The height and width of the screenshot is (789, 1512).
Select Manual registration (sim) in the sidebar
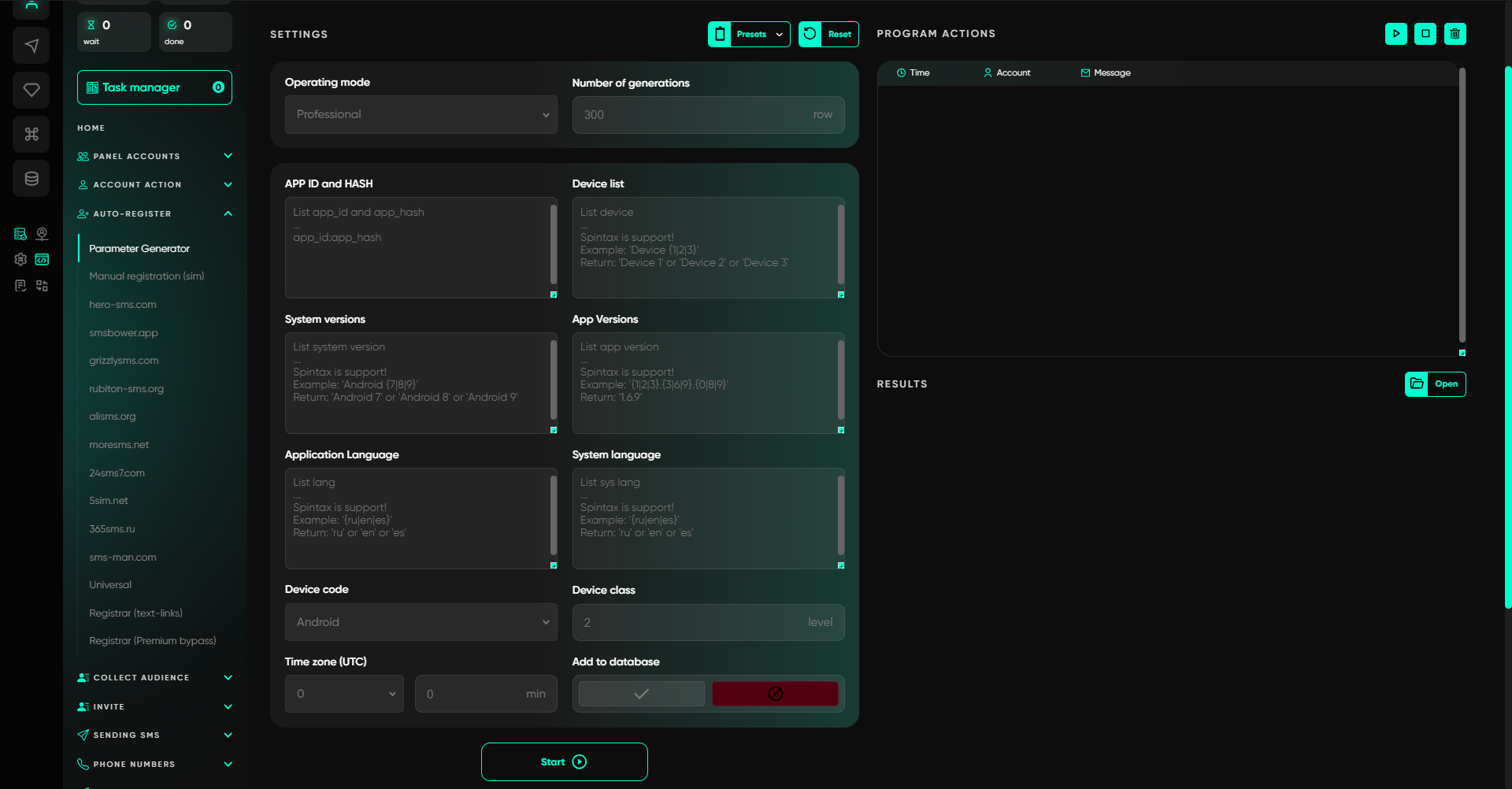(146, 276)
